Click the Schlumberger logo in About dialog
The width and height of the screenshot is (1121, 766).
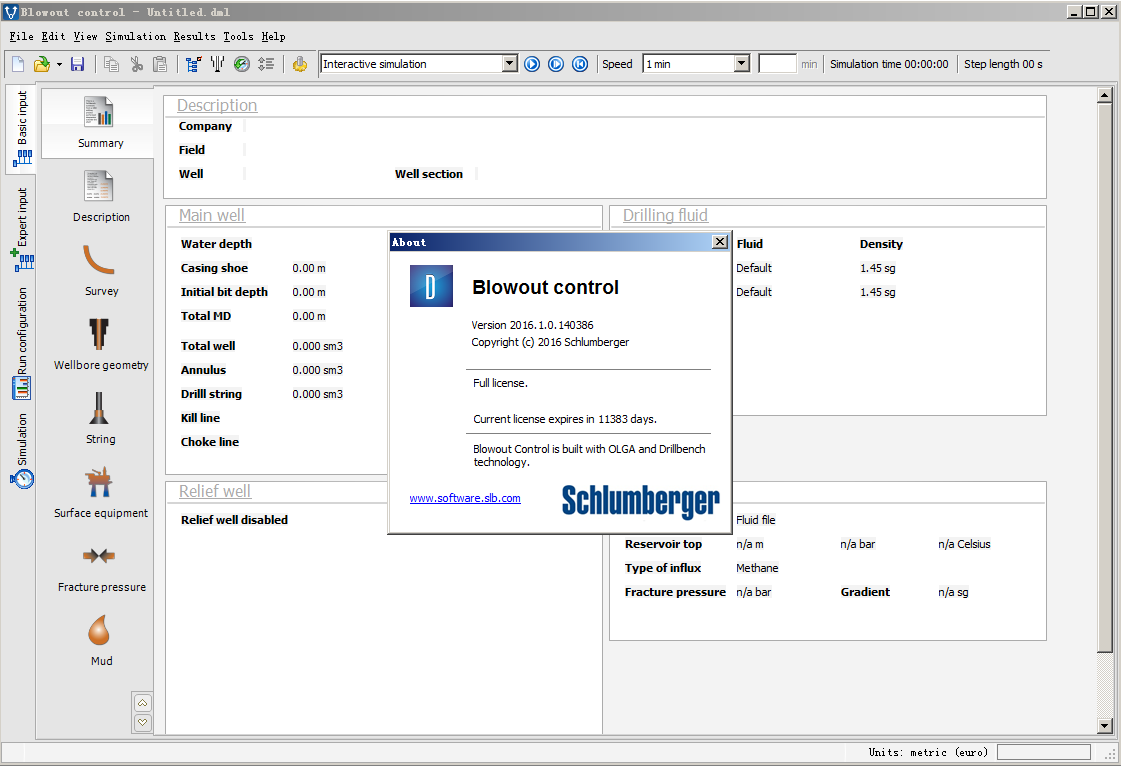641,501
